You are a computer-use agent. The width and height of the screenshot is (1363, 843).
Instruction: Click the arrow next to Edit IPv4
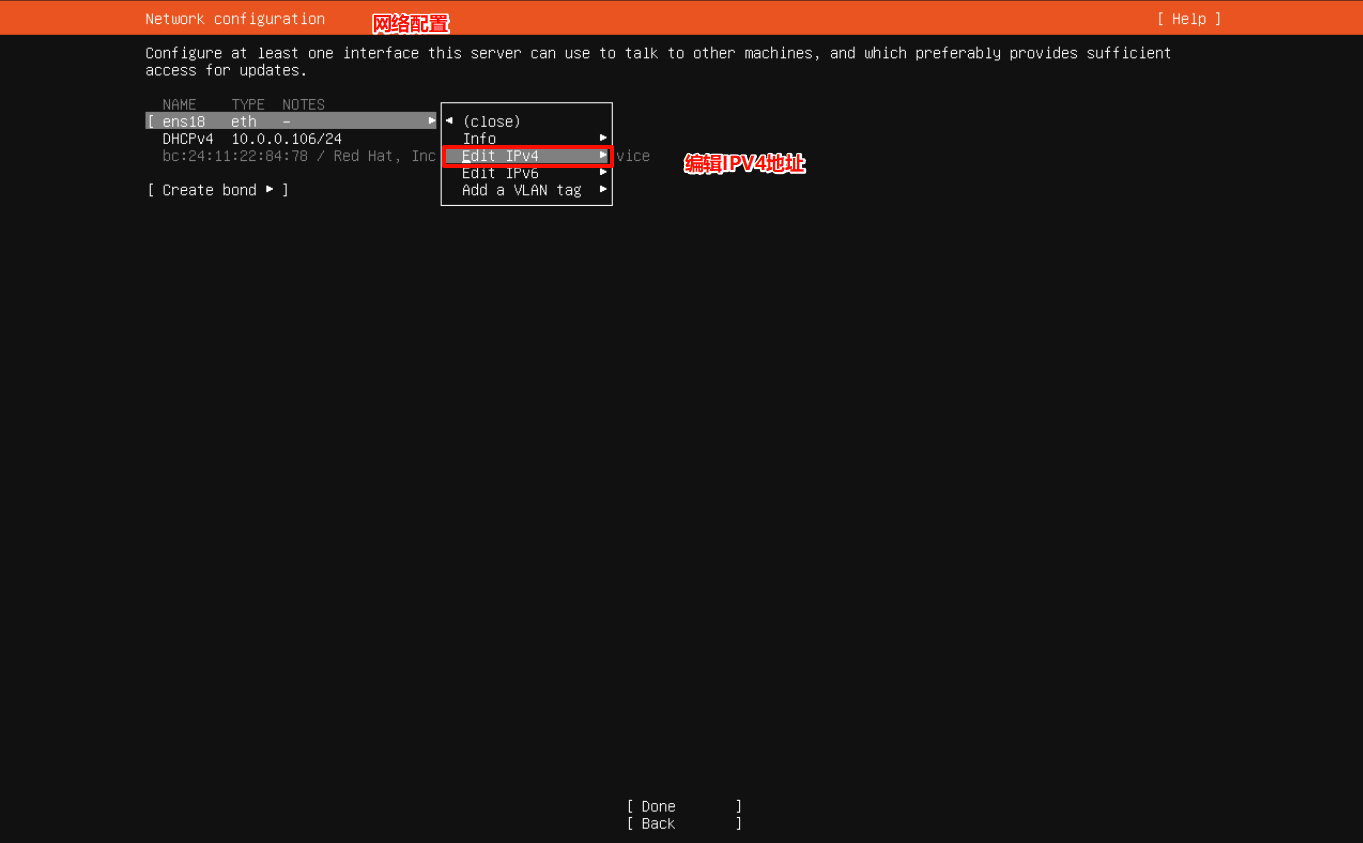pos(603,155)
